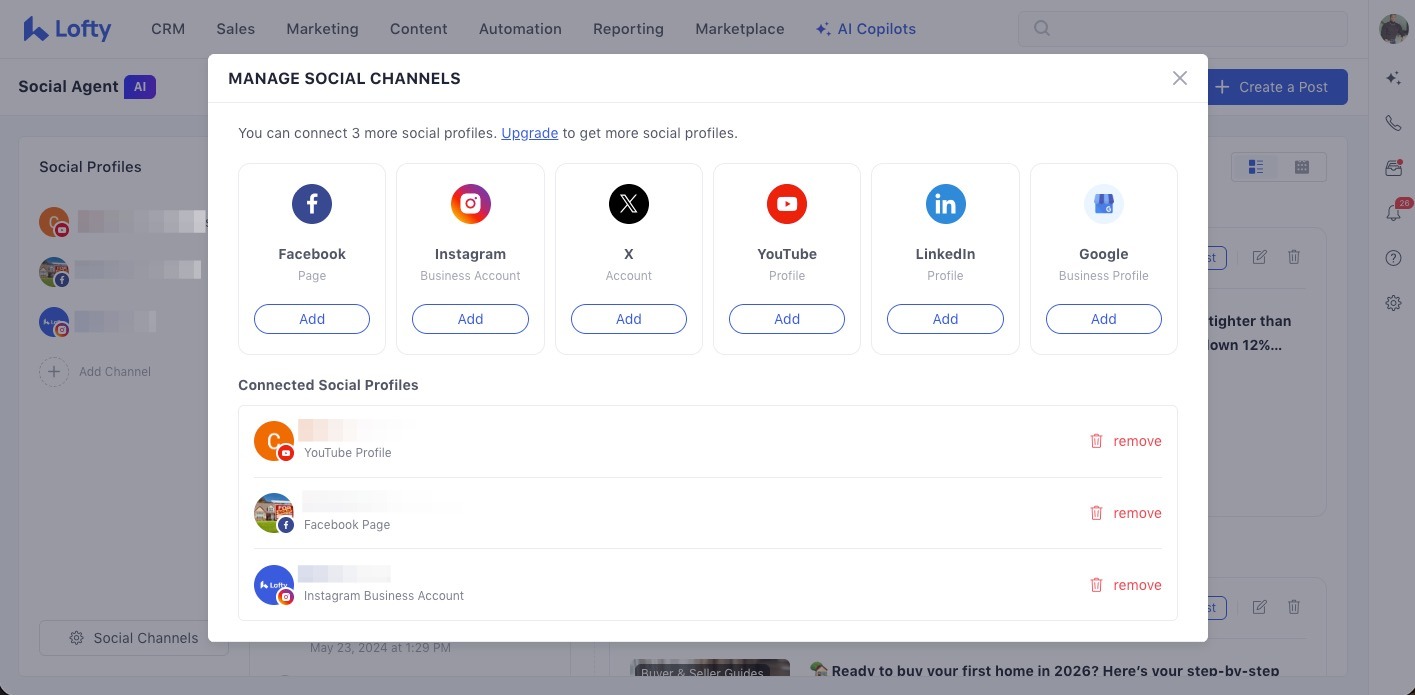Screen dimensions: 1415x695
Task: Click the Facebook logo icon
Action: click(x=312, y=204)
